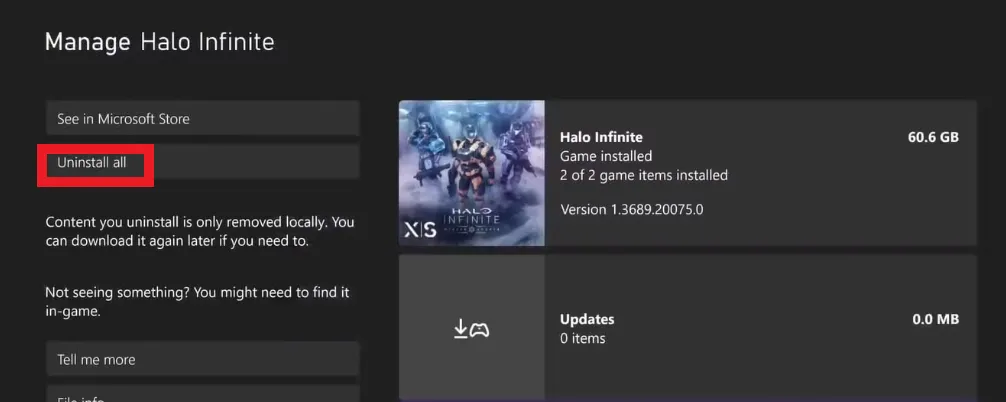1006x402 pixels.
Task: Select the Uninstall all button
Action: click(203, 162)
